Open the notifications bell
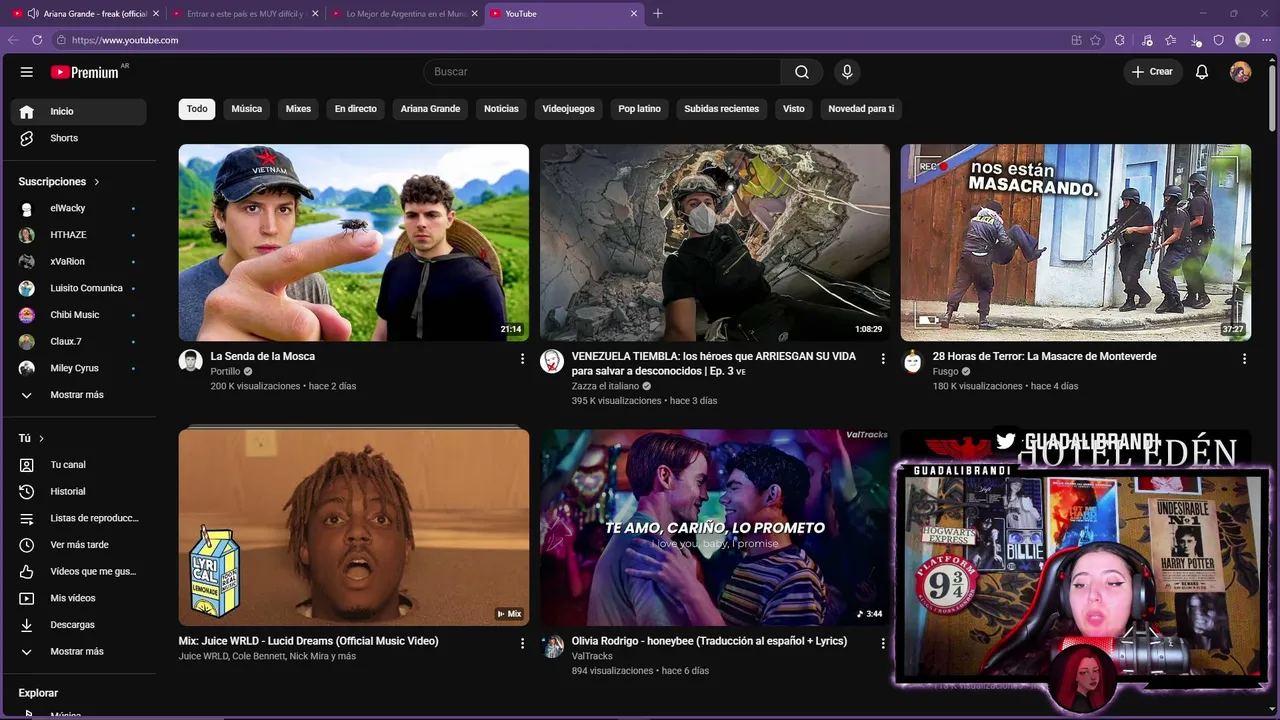This screenshot has width=1280, height=720. click(x=1202, y=72)
